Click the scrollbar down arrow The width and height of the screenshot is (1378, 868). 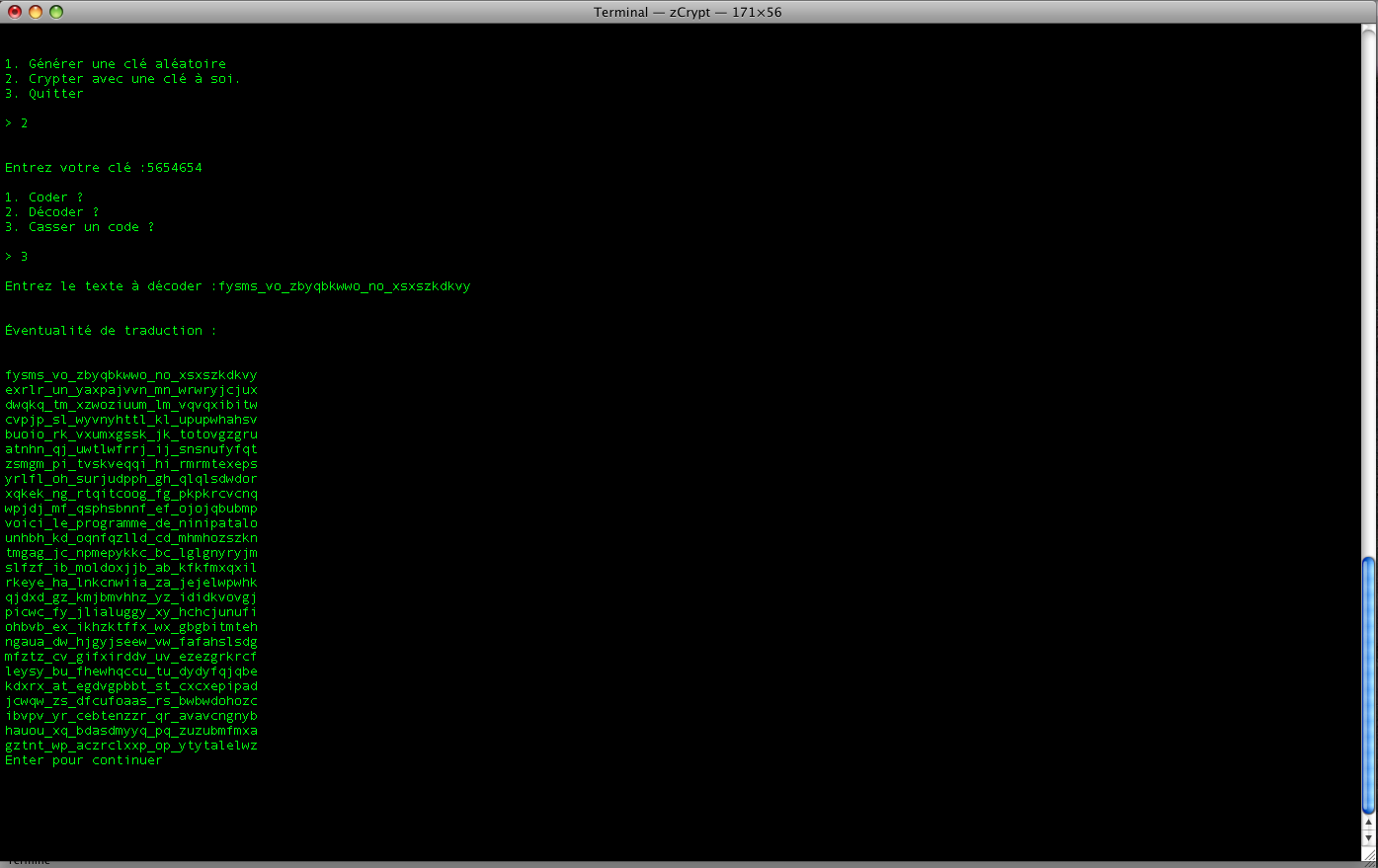pyautogui.click(x=1369, y=838)
